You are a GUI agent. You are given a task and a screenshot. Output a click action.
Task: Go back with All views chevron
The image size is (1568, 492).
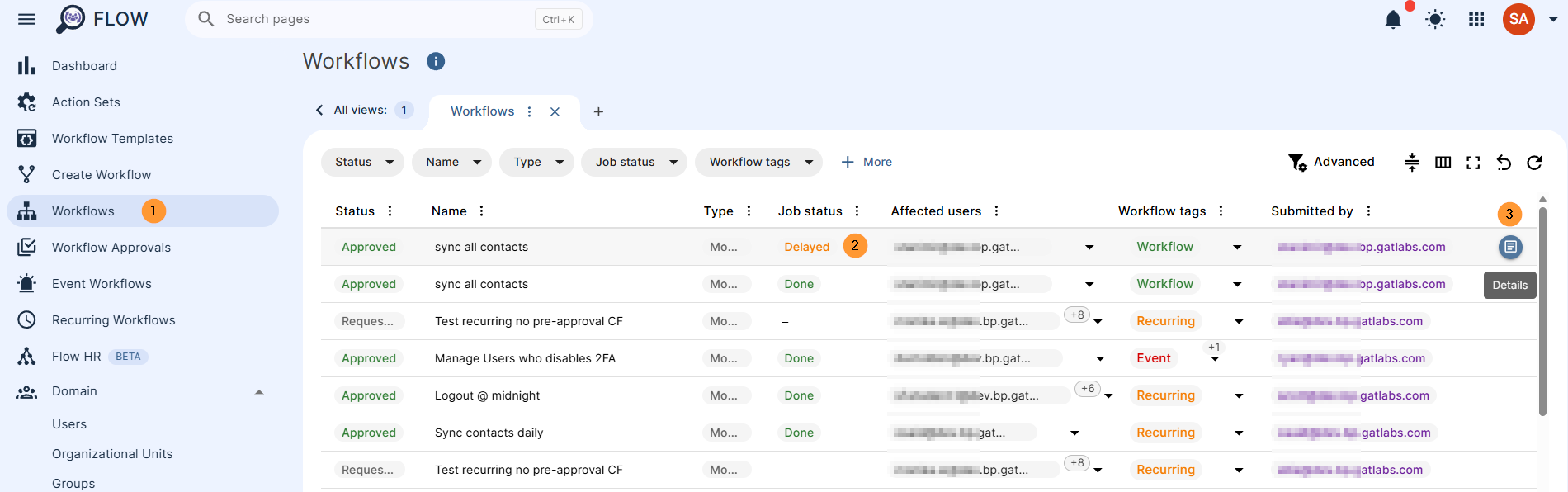click(x=319, y=110)
